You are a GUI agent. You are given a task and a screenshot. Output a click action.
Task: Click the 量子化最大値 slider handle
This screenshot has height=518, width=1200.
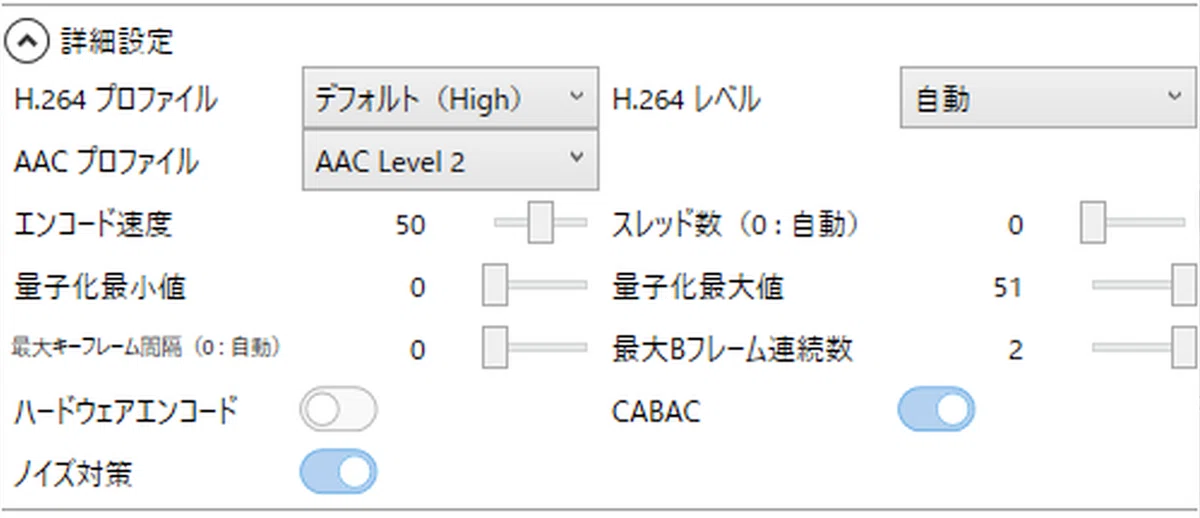click(1186, 286)
